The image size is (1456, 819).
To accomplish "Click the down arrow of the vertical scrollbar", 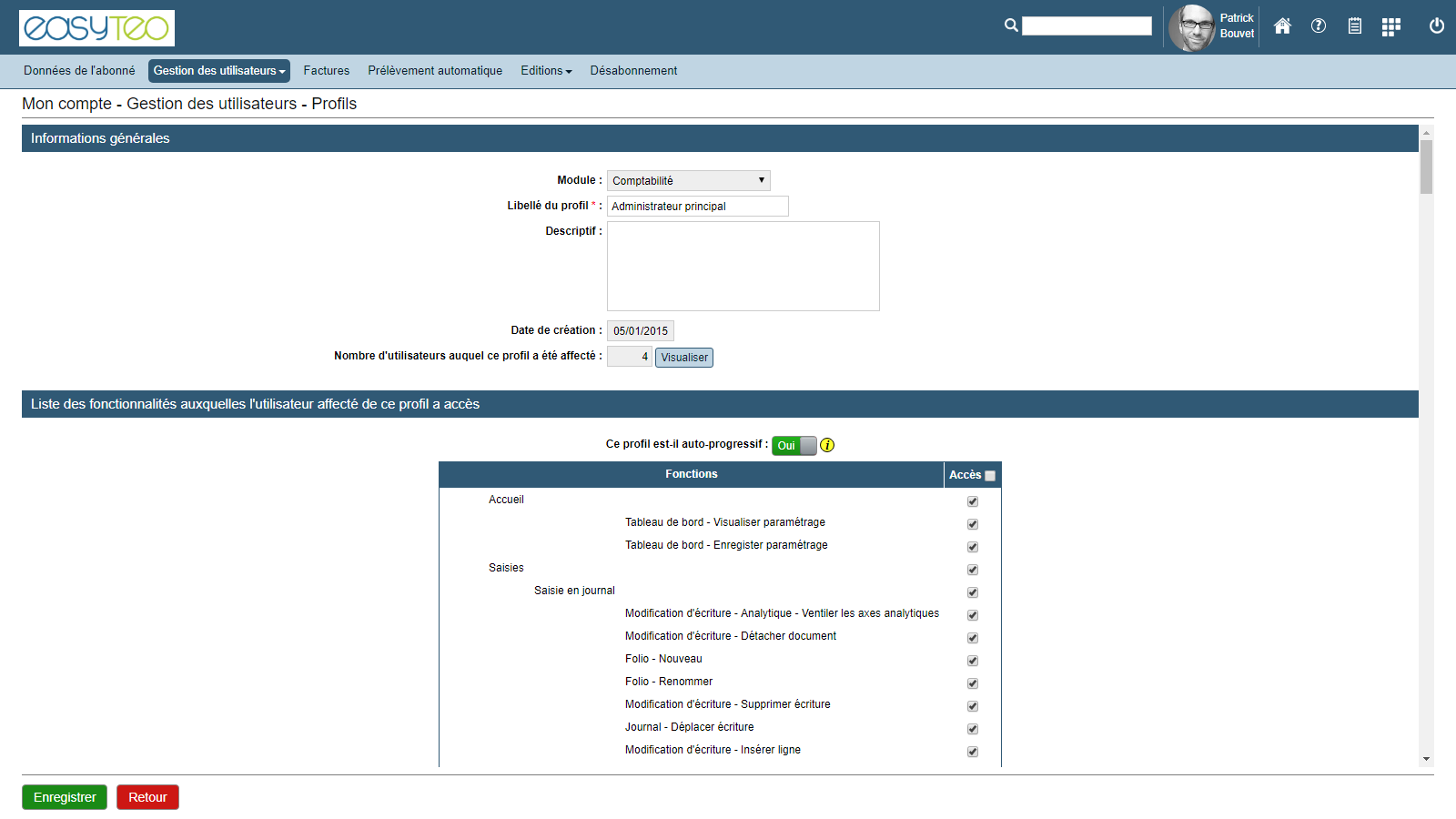I will [1426, 759].
